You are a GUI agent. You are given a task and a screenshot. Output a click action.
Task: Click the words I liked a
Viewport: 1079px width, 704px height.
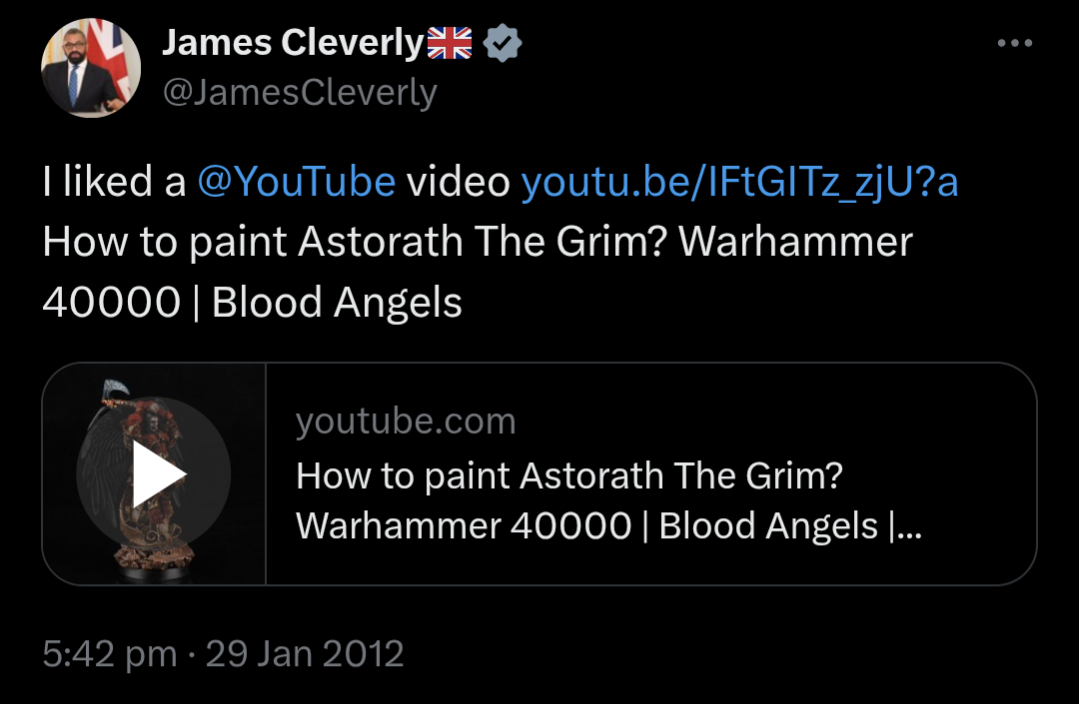click(x=114, y=182)
